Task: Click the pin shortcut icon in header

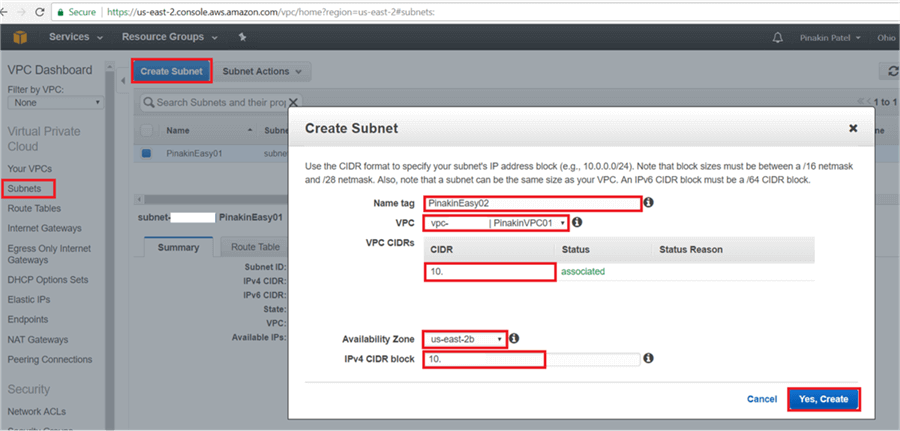Action: pyautogui.click(x=243, y=37)
